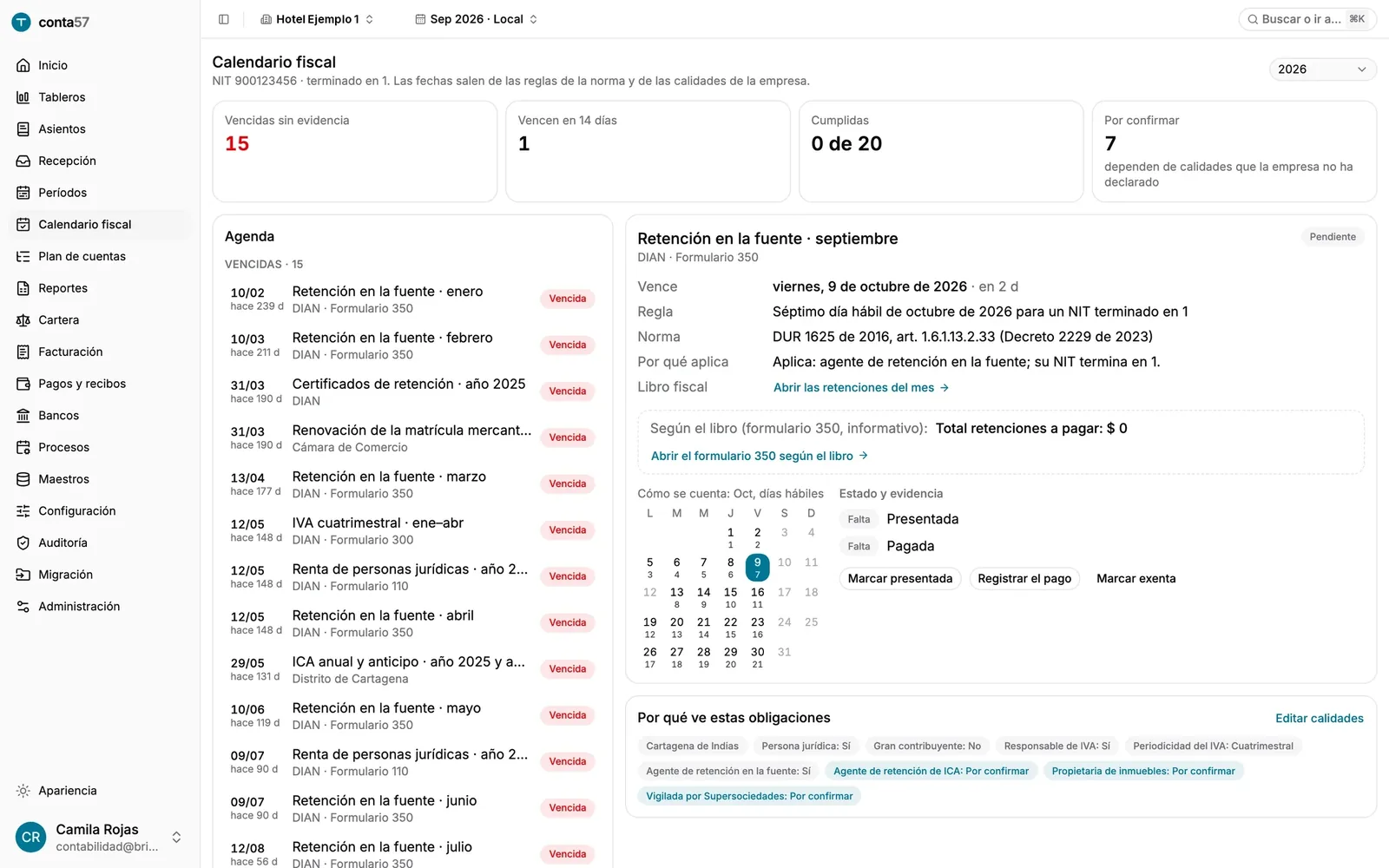Click the Auditoría shield icon
The image size is (1389, 868).
pos(23,542)
